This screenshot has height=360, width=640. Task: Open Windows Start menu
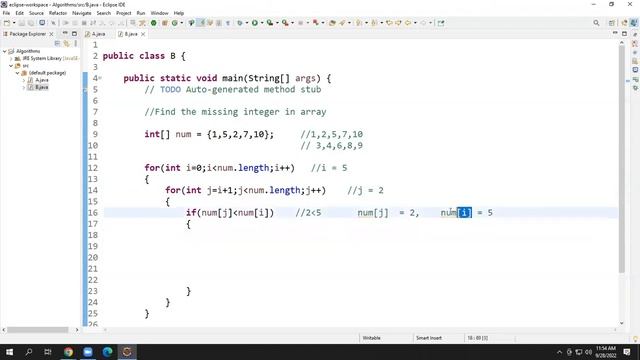coord(9,352)
